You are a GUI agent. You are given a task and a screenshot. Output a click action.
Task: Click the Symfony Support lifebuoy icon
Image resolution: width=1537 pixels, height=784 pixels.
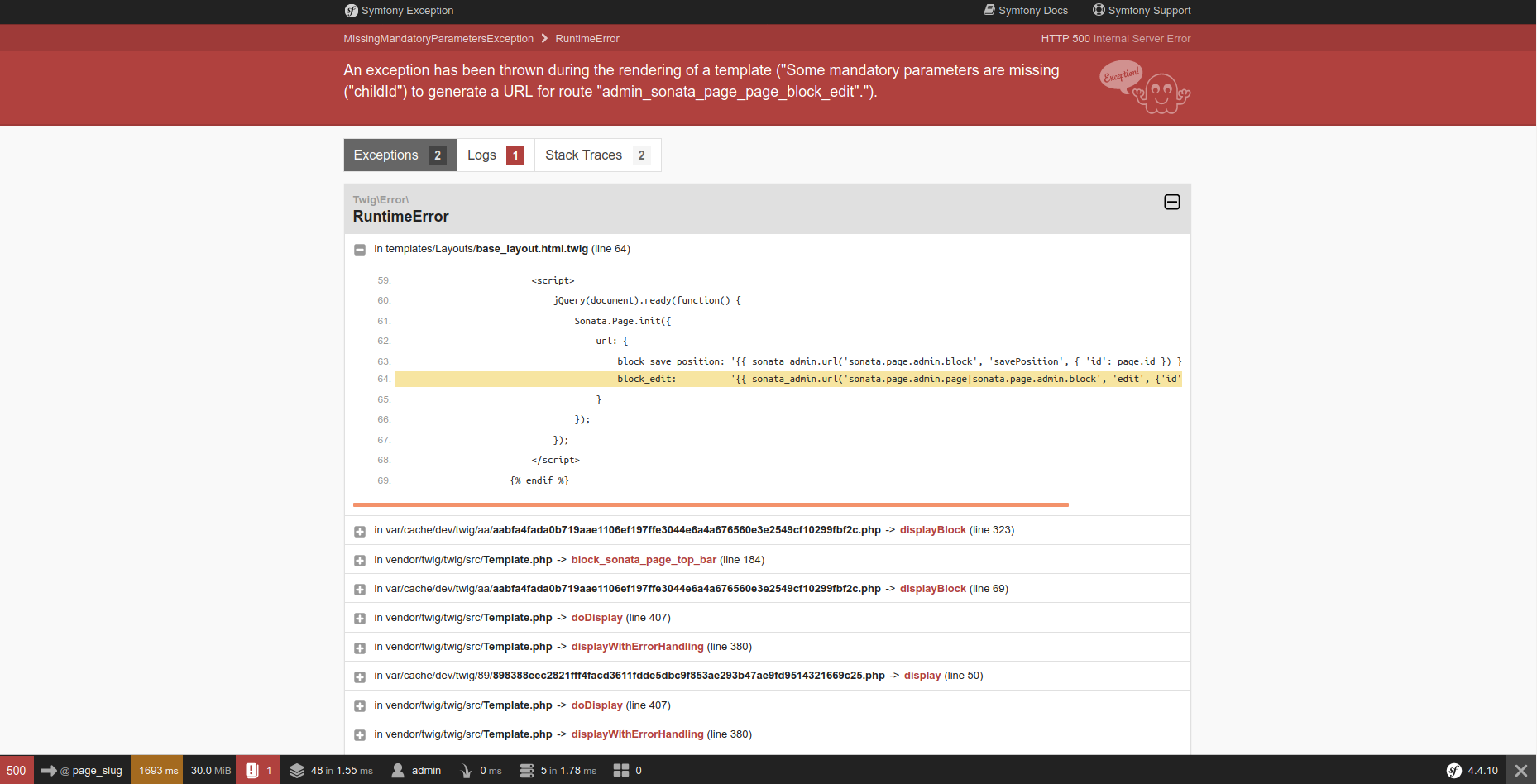coord(1099,10)
